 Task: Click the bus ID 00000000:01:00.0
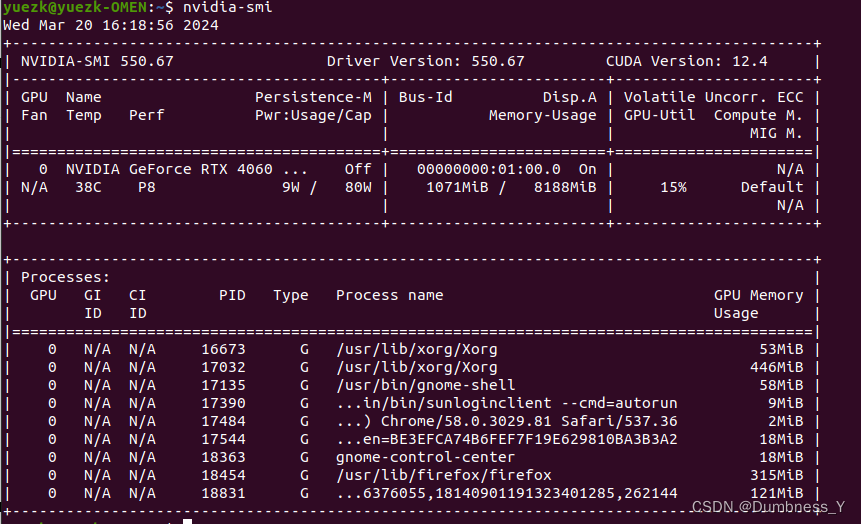[489, 169]
